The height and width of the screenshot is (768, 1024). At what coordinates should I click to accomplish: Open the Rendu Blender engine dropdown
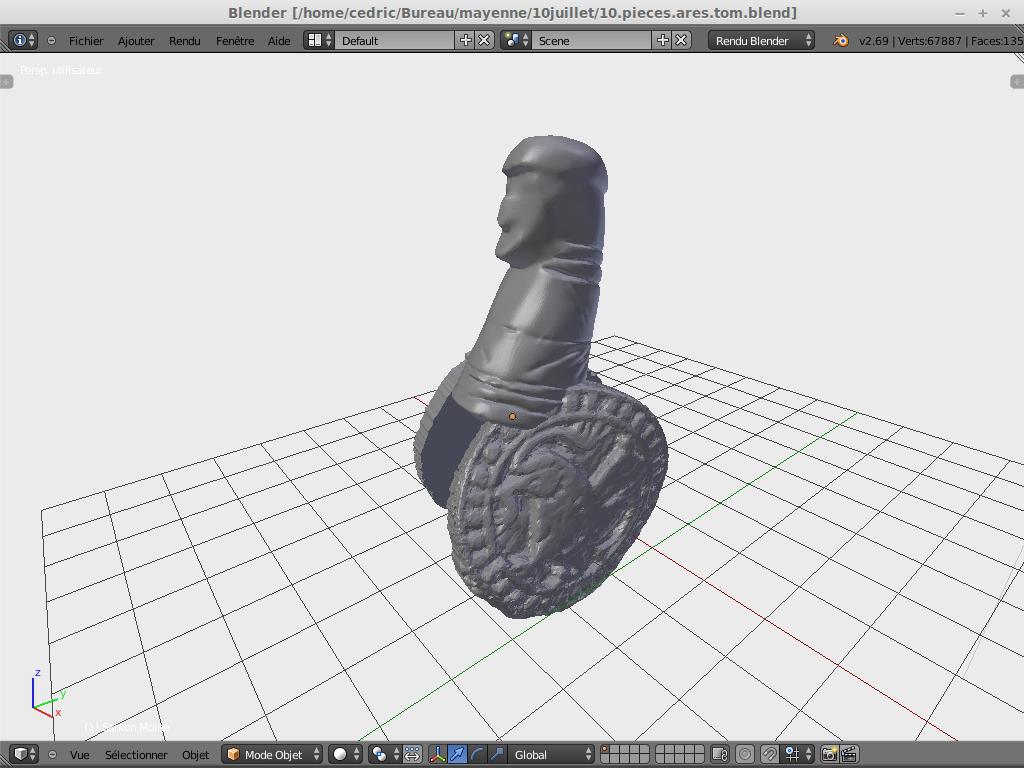761,41
